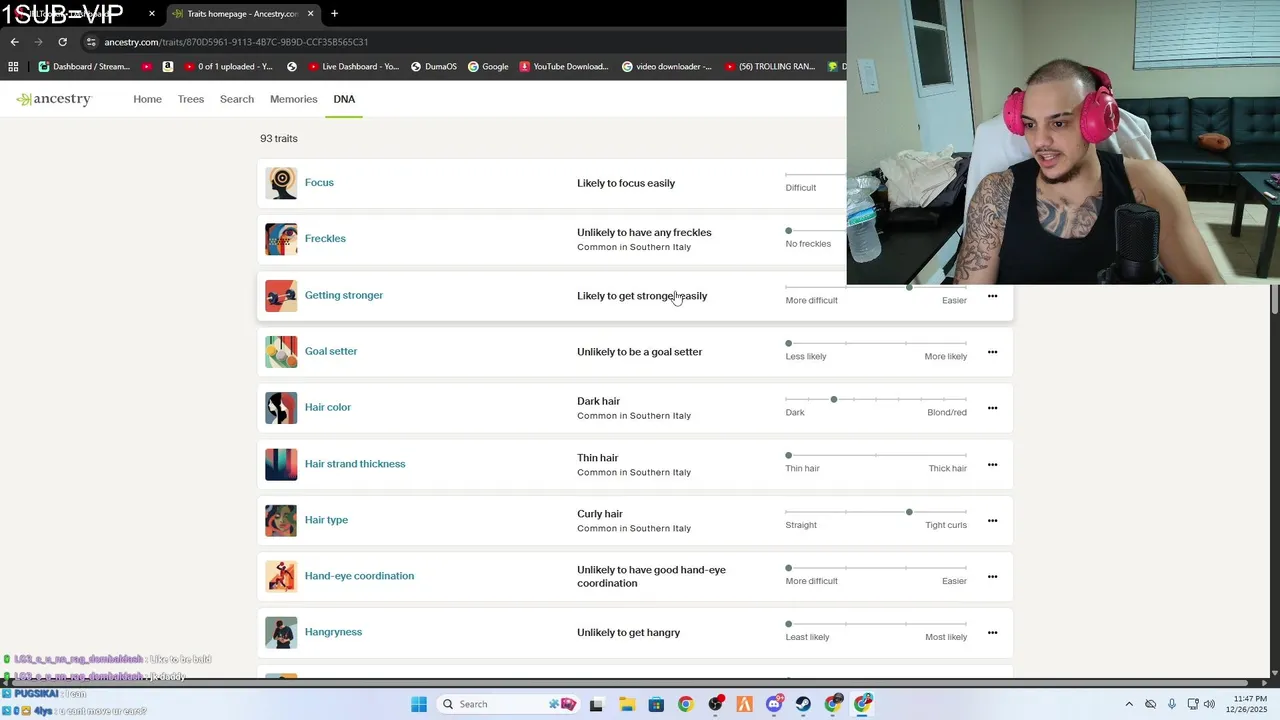The image size is (1280, 720).
Task: Open the Hair color trait icon
Action: 281,408
